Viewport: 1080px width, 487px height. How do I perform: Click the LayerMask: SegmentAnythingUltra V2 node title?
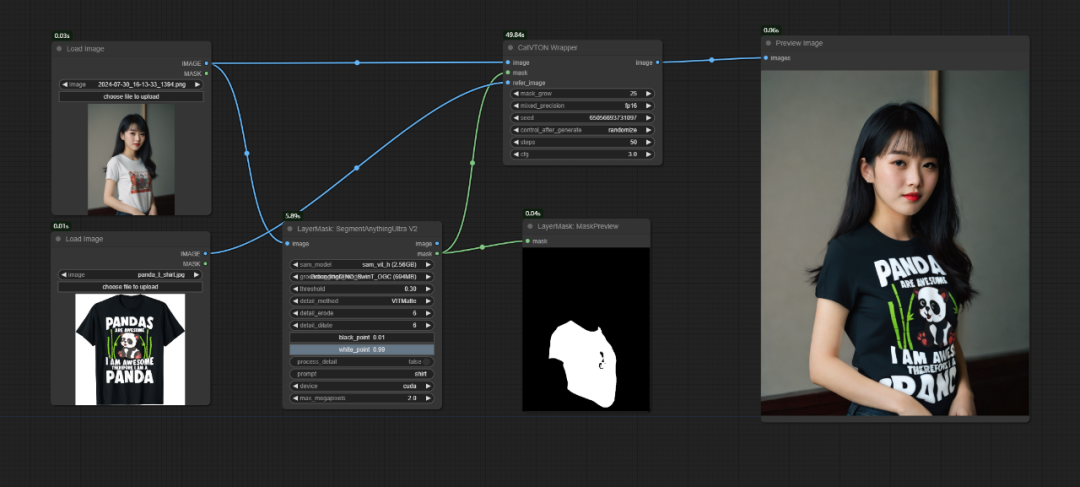pos(357,228)
